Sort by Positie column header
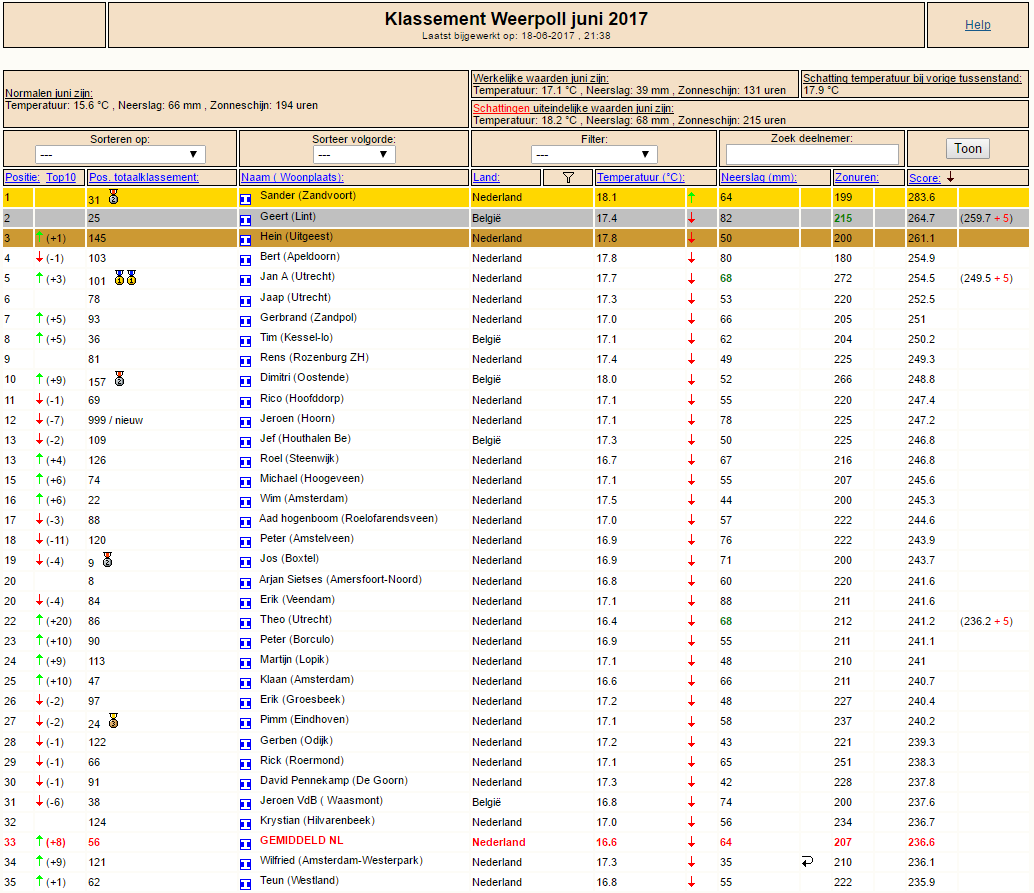Viewport: 1034px width, 893px height. [22, 177]
